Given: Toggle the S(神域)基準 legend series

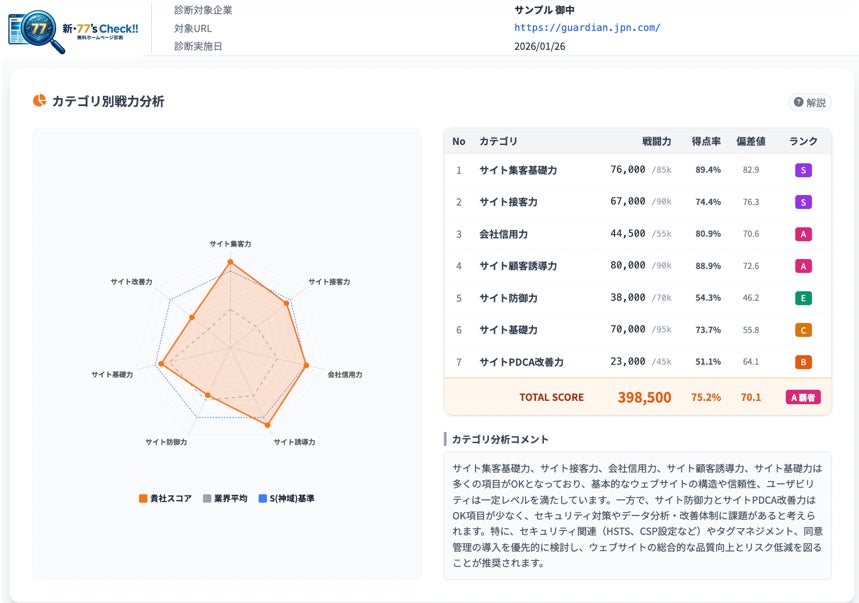Looking at the screenshot, I should (x=286, y=498).
